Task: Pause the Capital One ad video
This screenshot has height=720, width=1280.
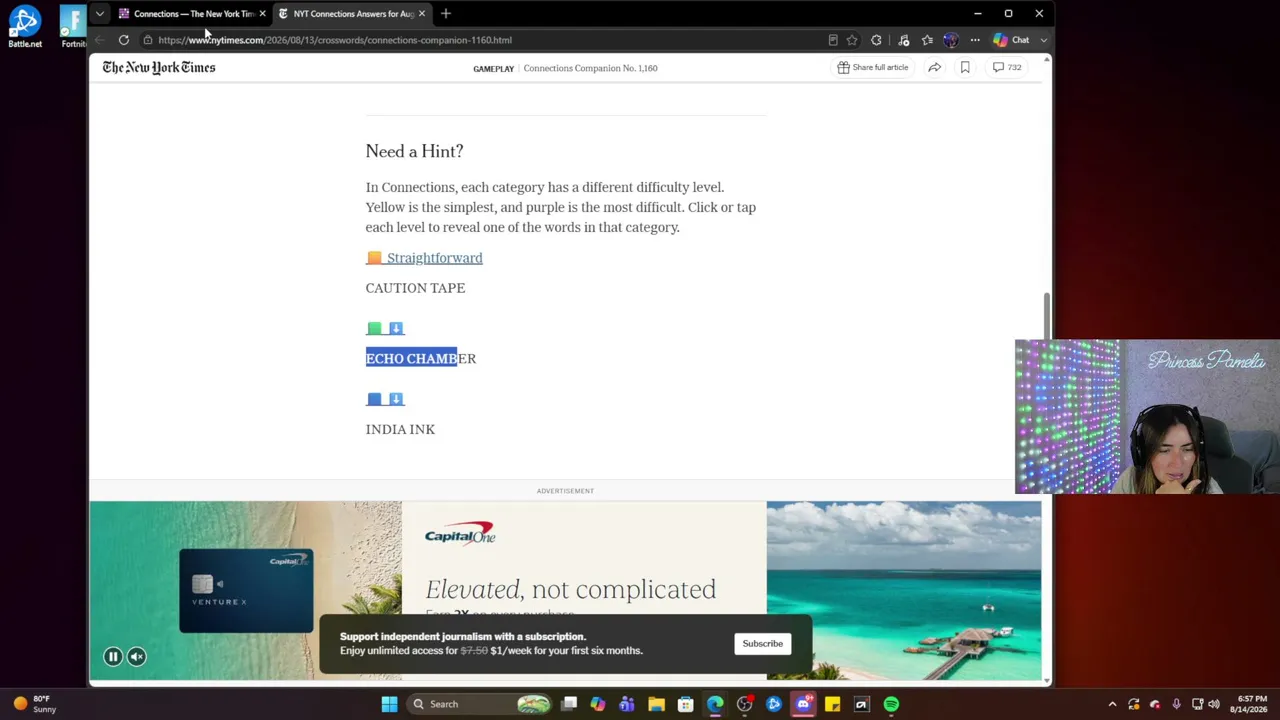Action: [113, 657]
